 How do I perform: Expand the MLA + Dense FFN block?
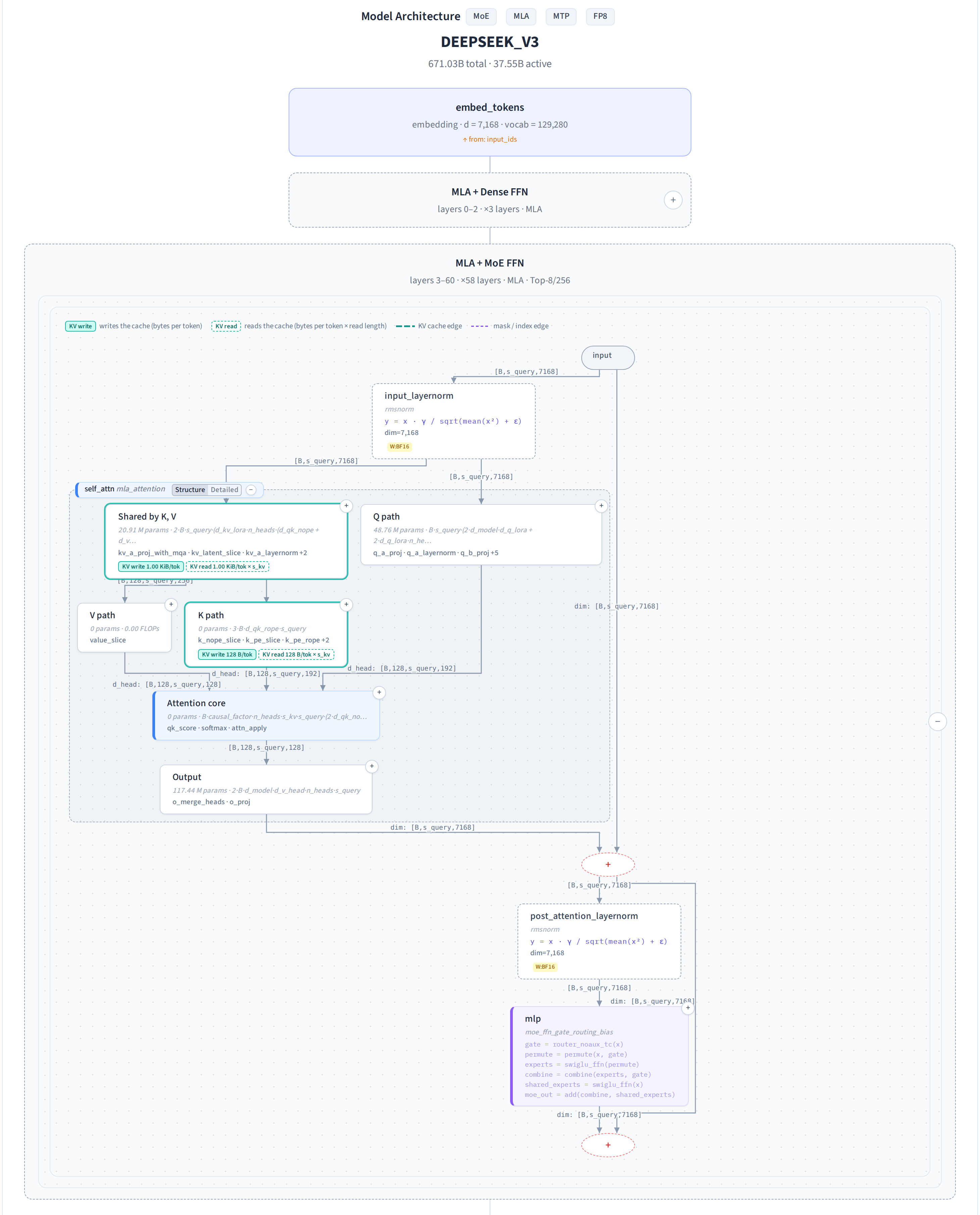[x=673, y=200]
